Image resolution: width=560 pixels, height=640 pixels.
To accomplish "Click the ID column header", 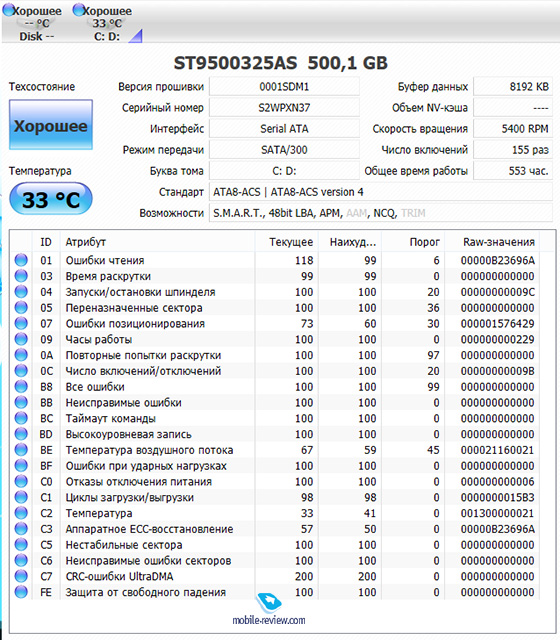I will point(46,242).
